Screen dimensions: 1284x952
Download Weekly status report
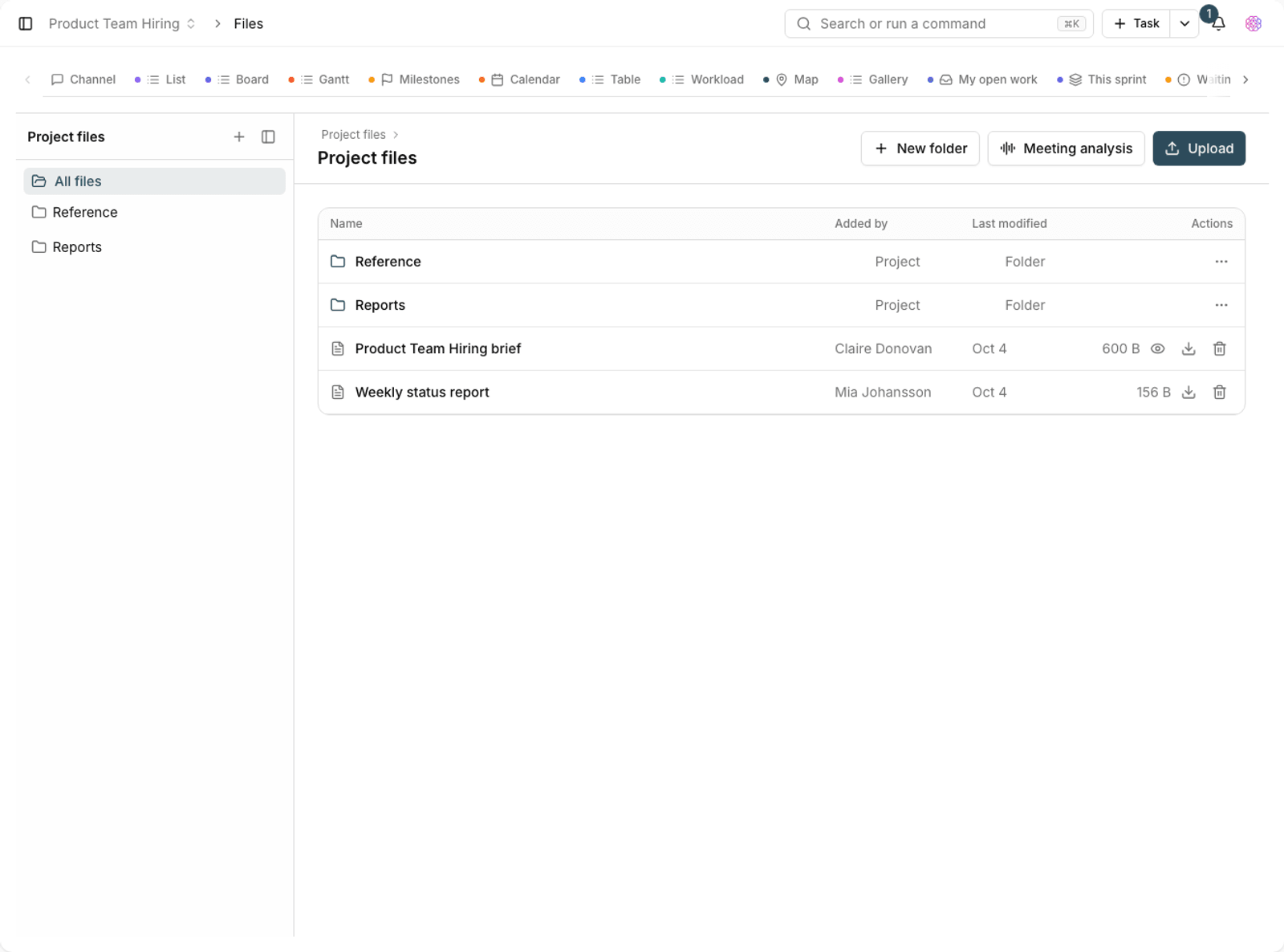click(1189, 393)
